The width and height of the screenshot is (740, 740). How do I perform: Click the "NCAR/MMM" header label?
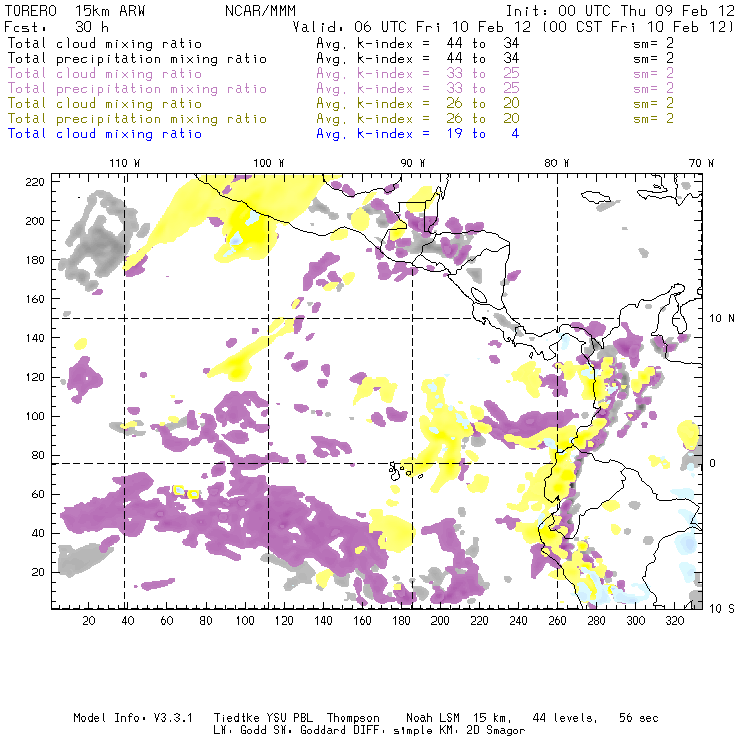point(261,11)
